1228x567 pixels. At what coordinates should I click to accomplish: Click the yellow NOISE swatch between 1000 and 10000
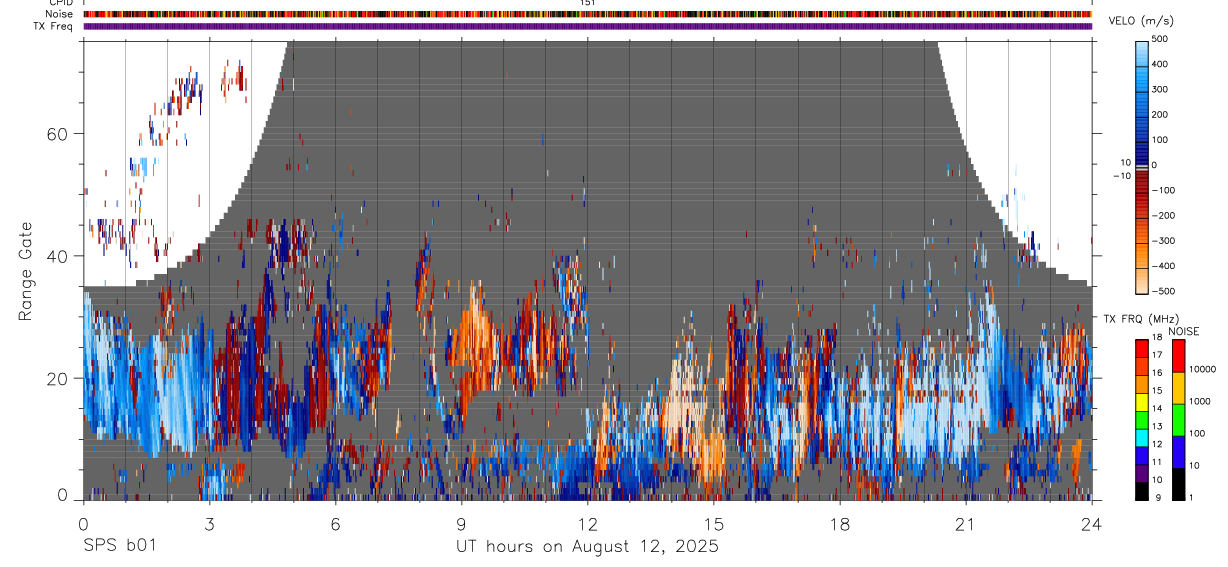click(x=1177, y=388)
